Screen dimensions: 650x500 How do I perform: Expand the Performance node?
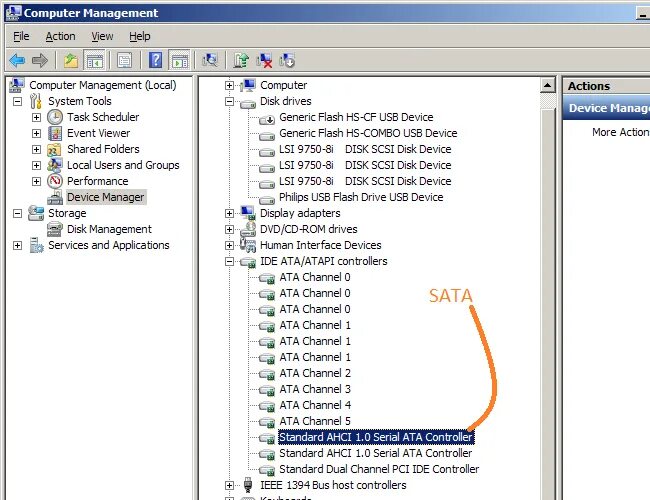pyautogui.click(x=36, y=181)
